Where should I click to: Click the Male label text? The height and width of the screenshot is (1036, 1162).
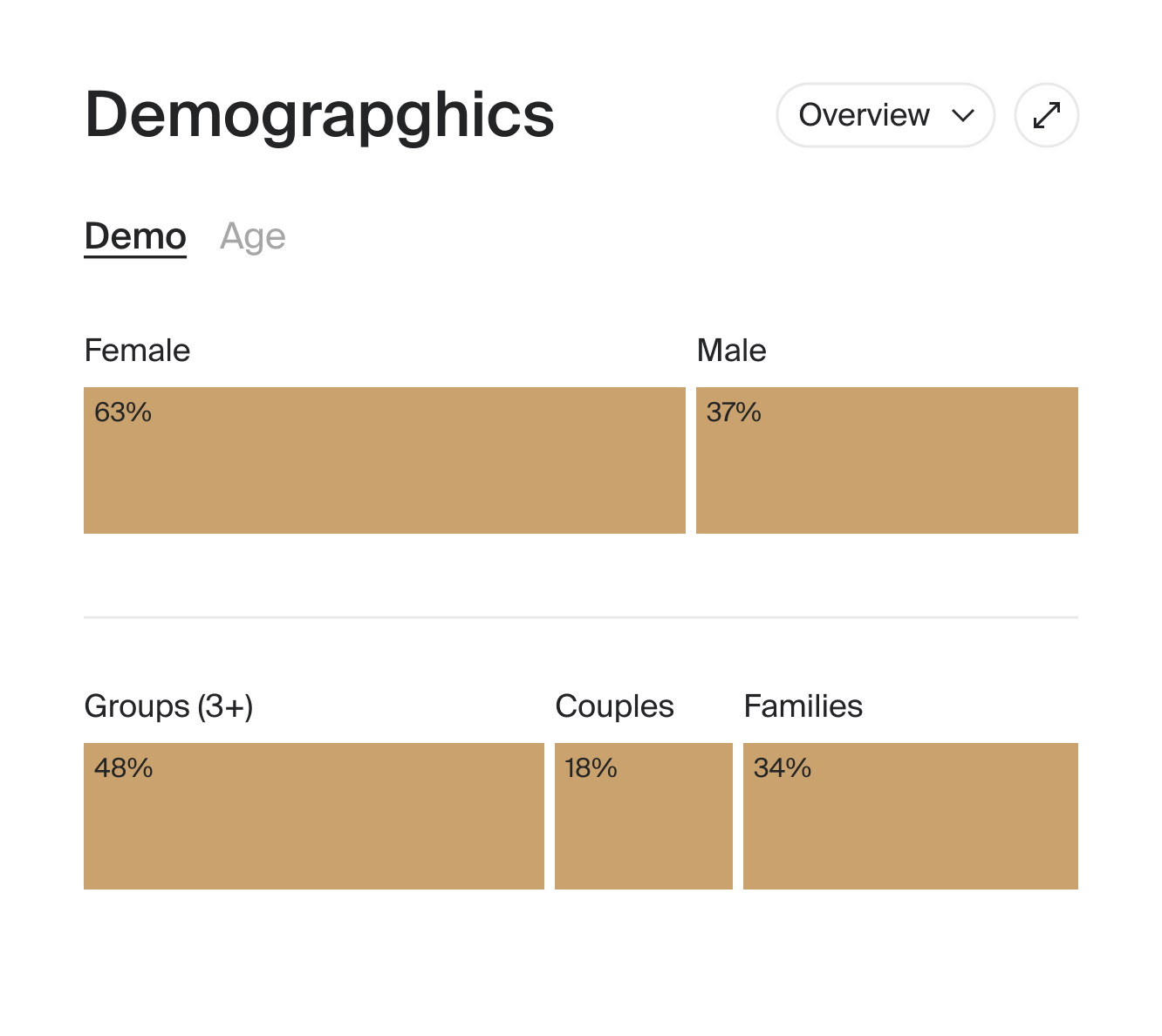[x=732, y=350]
